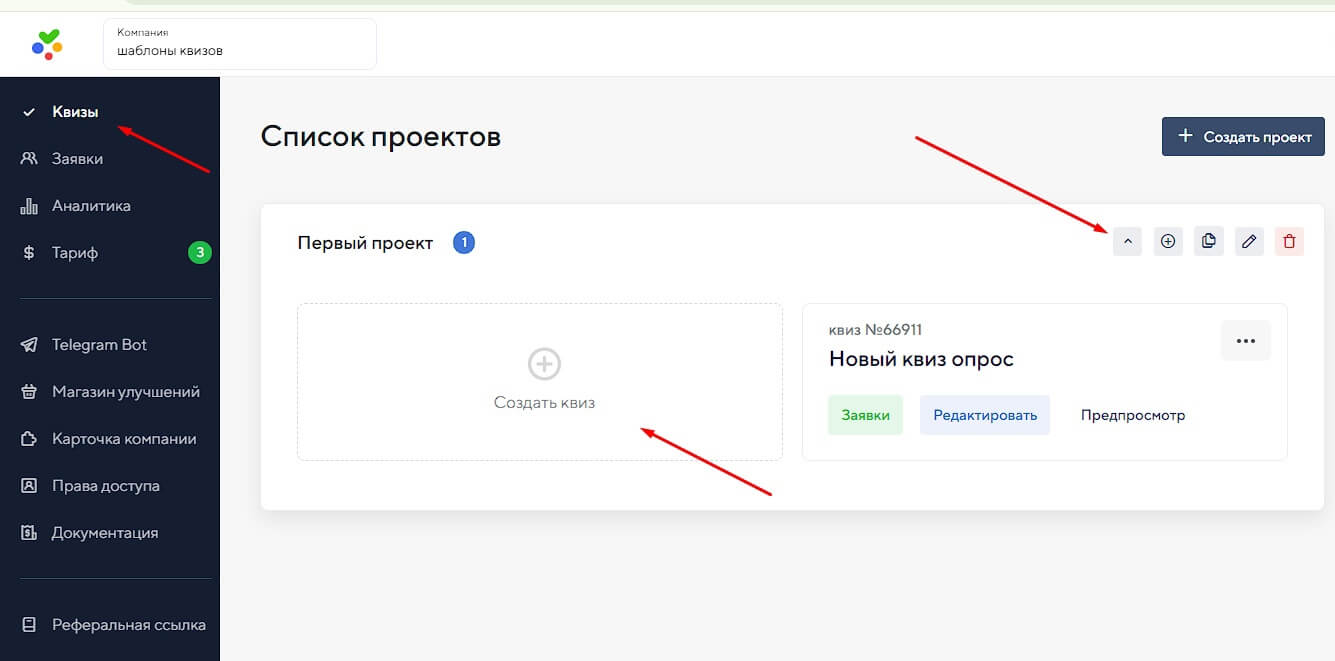The image size is (1335, 661).
Task: Open the Telegram Bot sidebar section
Action: click(x=98, y=344)
